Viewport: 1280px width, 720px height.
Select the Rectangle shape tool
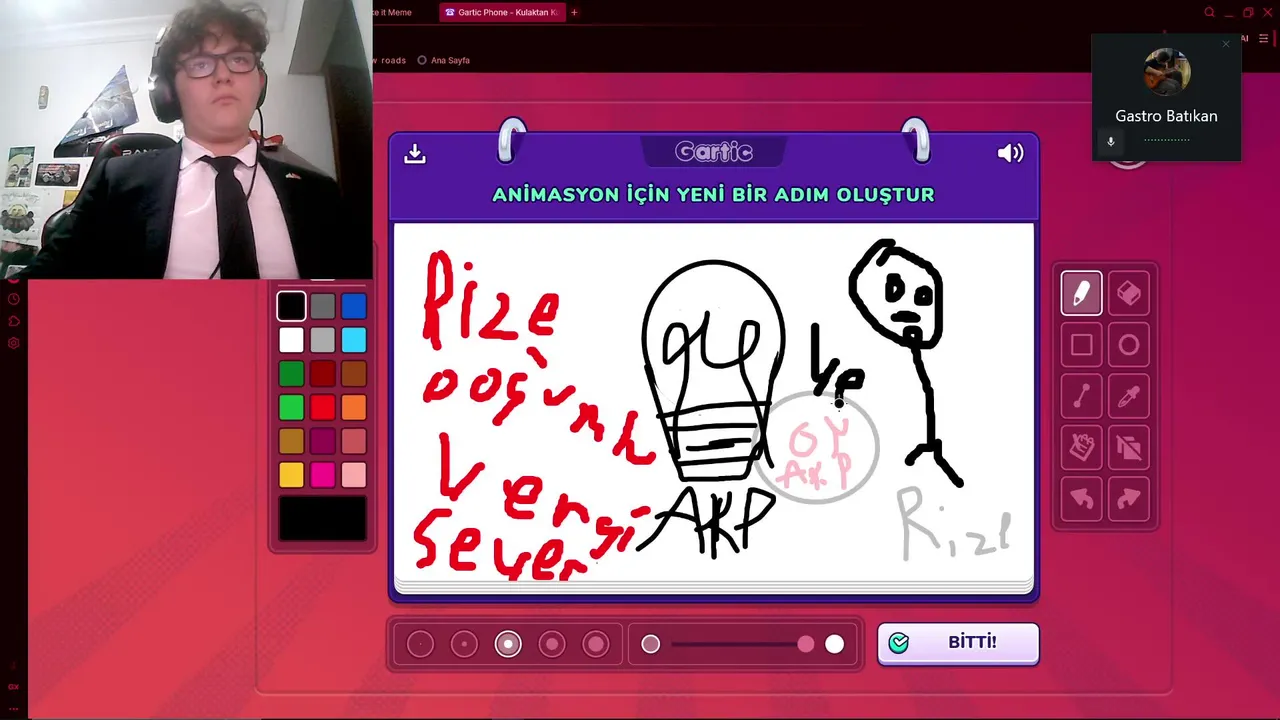tap(1081, 345)
